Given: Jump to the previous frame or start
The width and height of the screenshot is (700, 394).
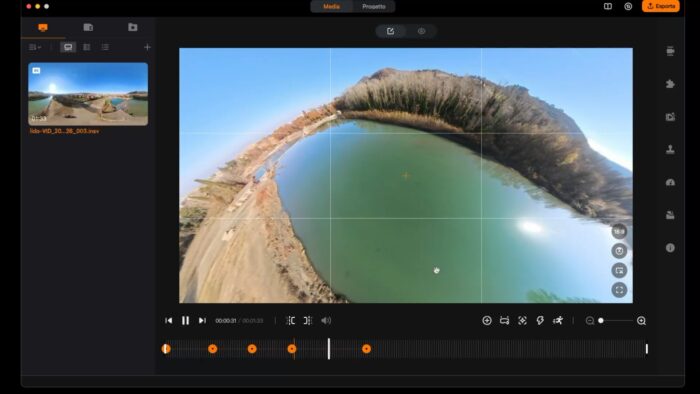Looking at the screenshot, I should click(168, 320).
